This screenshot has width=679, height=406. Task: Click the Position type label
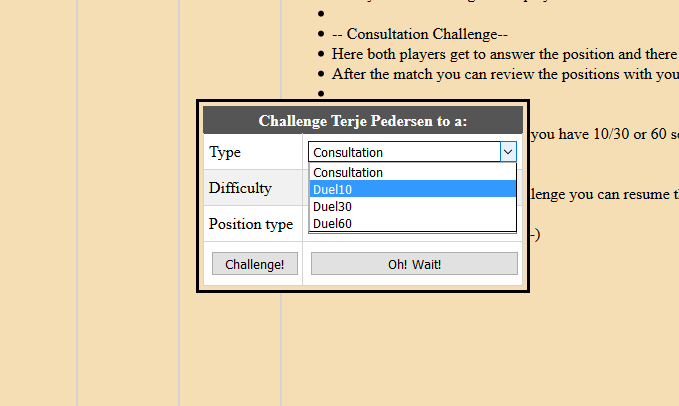point(251,224)
